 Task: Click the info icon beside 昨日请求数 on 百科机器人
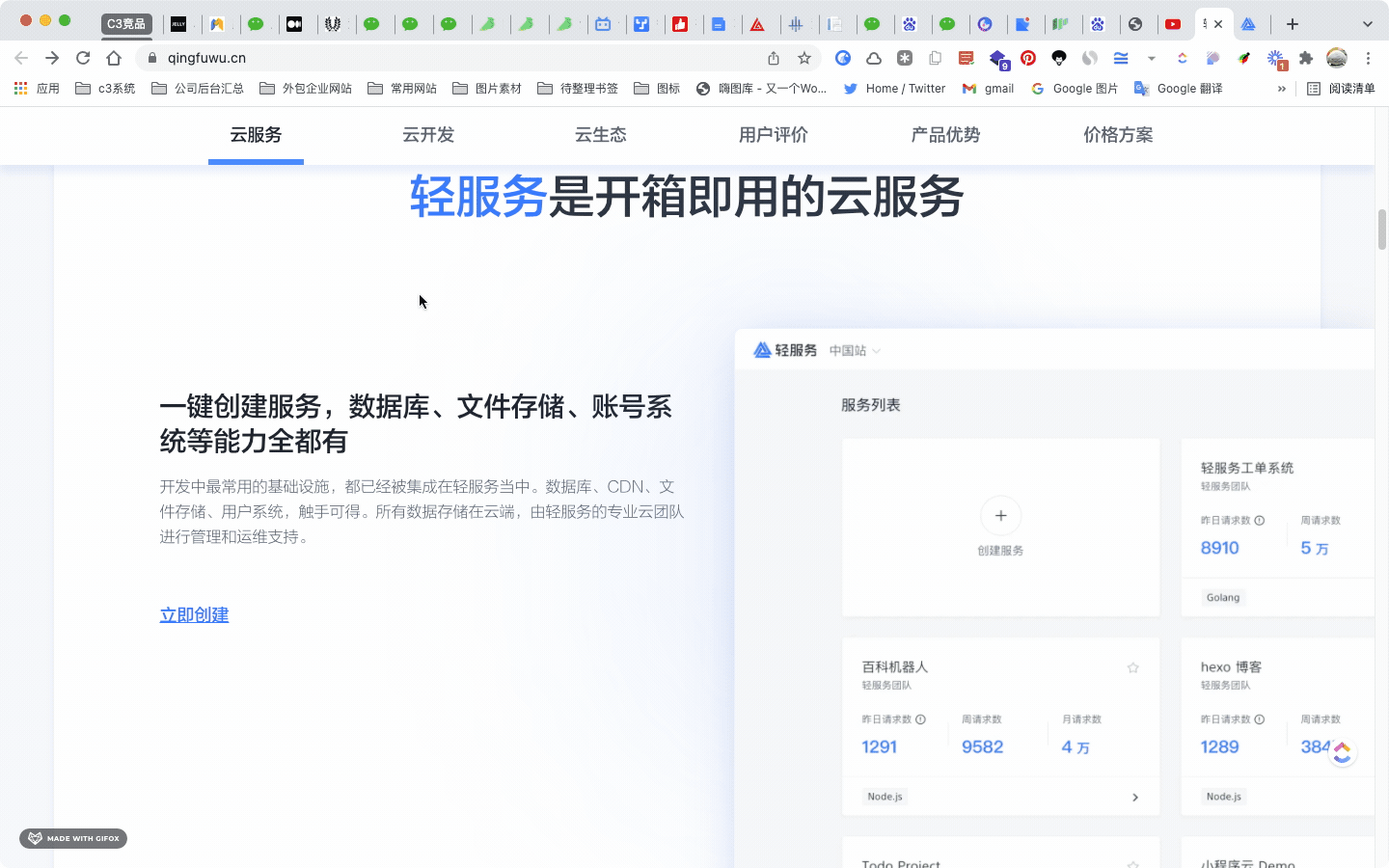[920, 719]
